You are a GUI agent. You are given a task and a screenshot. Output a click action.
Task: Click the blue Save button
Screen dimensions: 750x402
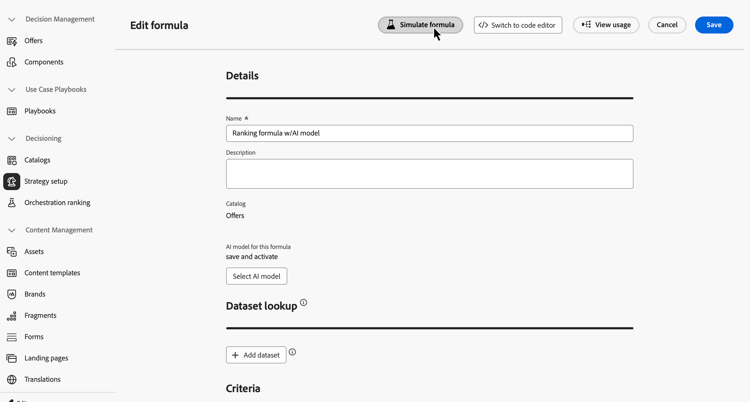714,25
